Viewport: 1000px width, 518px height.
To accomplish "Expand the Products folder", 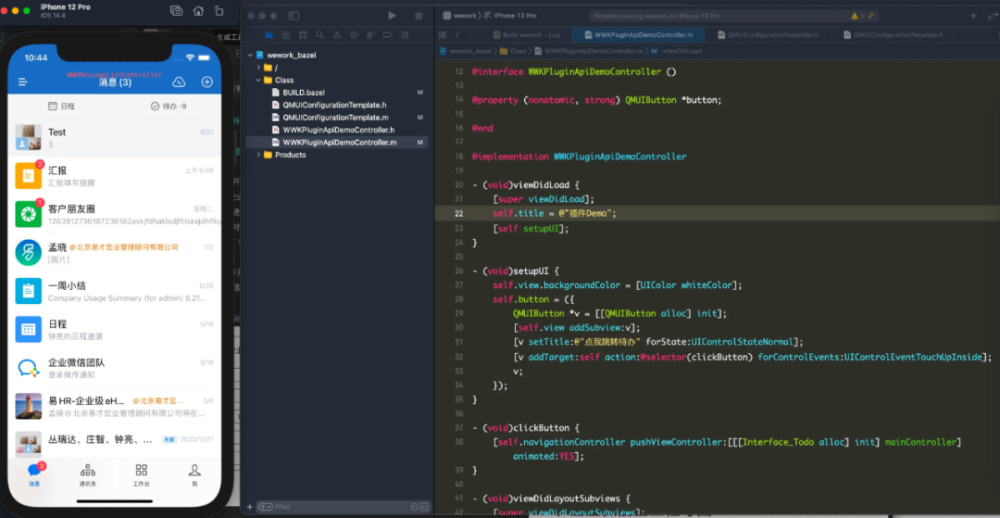I will [x=258, y=154].
